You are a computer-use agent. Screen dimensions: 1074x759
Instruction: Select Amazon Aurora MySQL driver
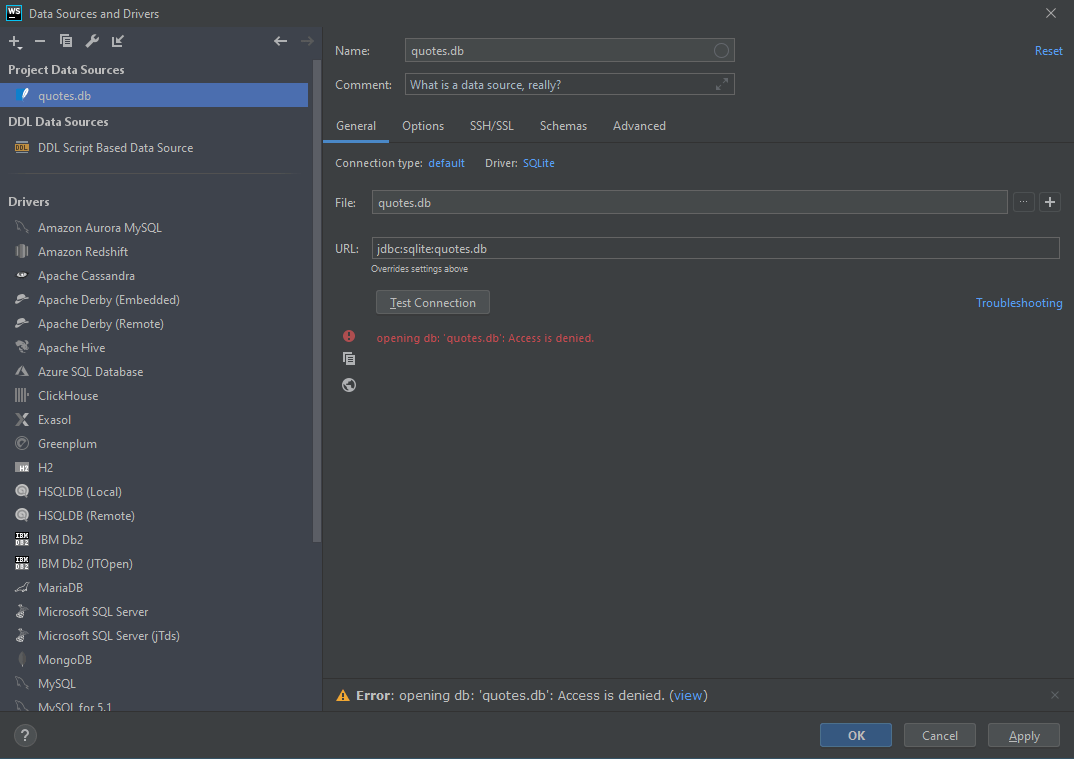point(154,227)
